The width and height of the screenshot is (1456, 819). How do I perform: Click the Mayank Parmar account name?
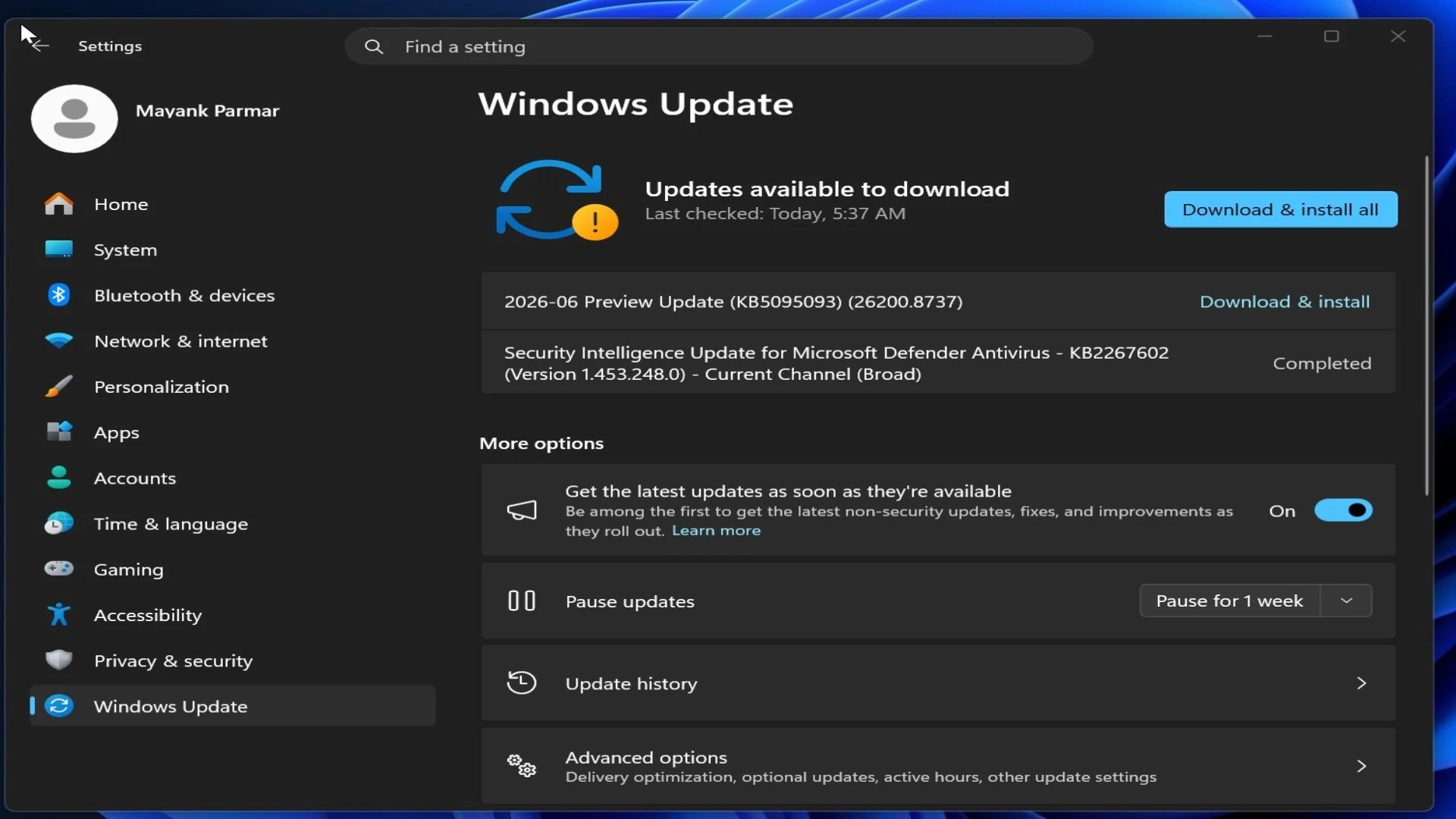click(x=207, y=110)
